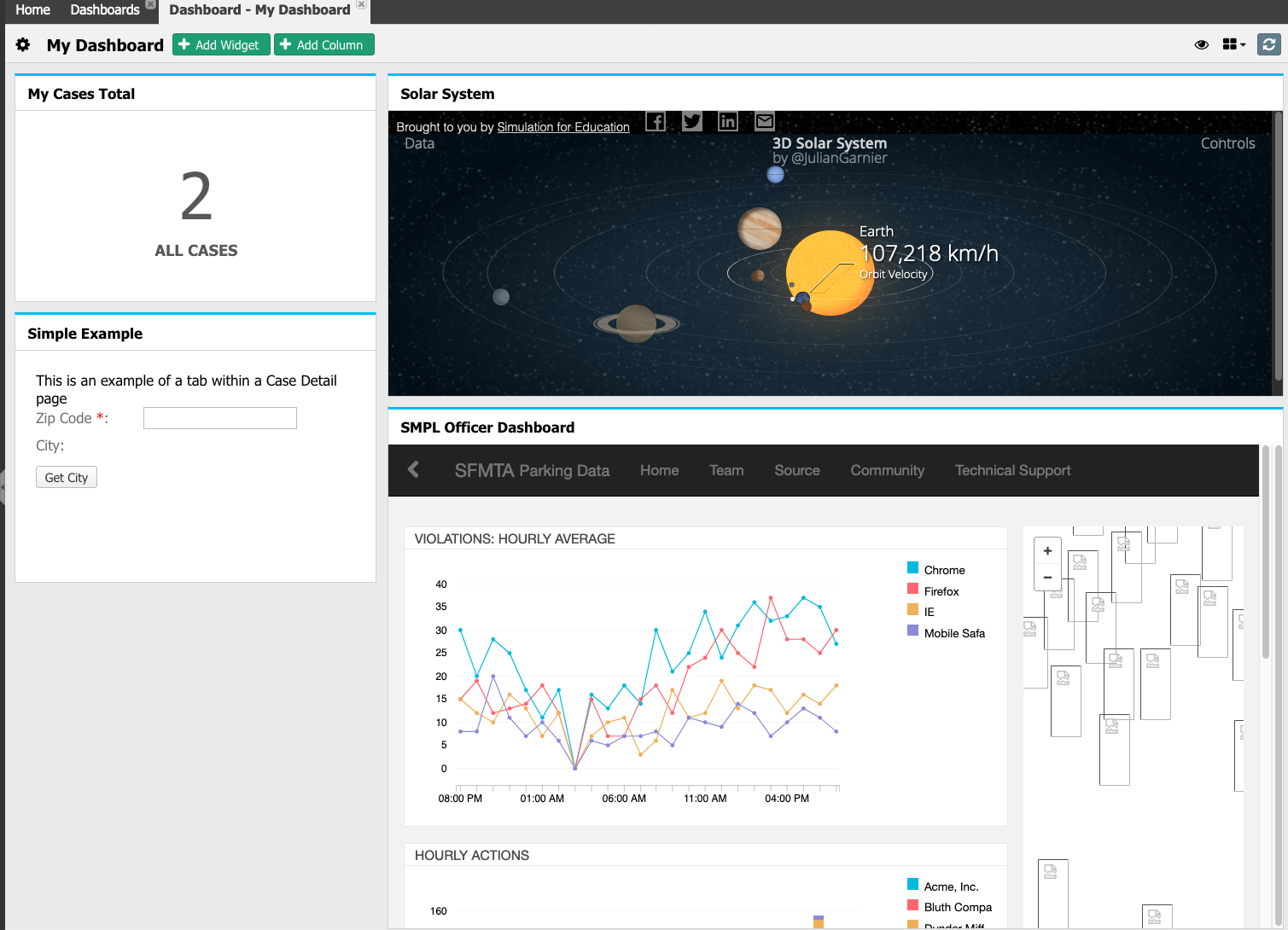This screenshot has height=930, width=1288.
Task: Select the Dashboard - My Dashboard tab
Action: click(x=259, y=10)
